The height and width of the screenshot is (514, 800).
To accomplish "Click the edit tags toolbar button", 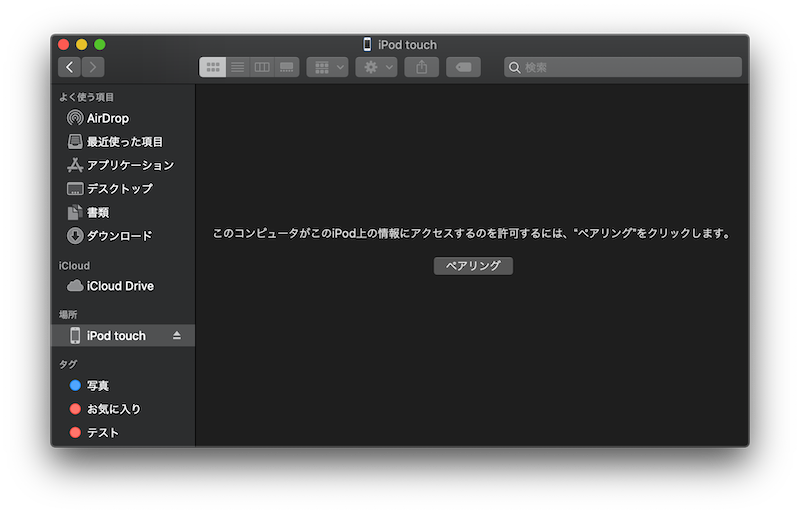I will coord(463,67).
